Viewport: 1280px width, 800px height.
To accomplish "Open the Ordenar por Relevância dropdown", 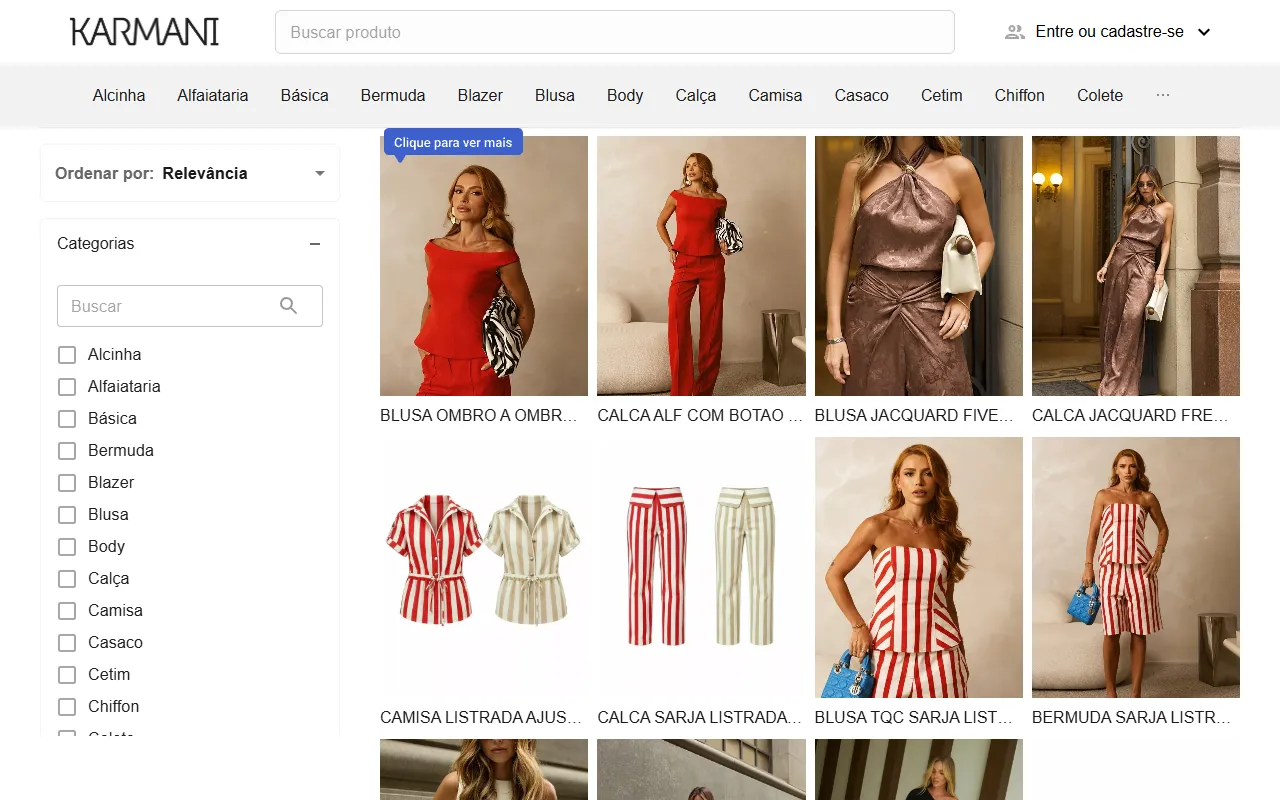I will point(190,173).
